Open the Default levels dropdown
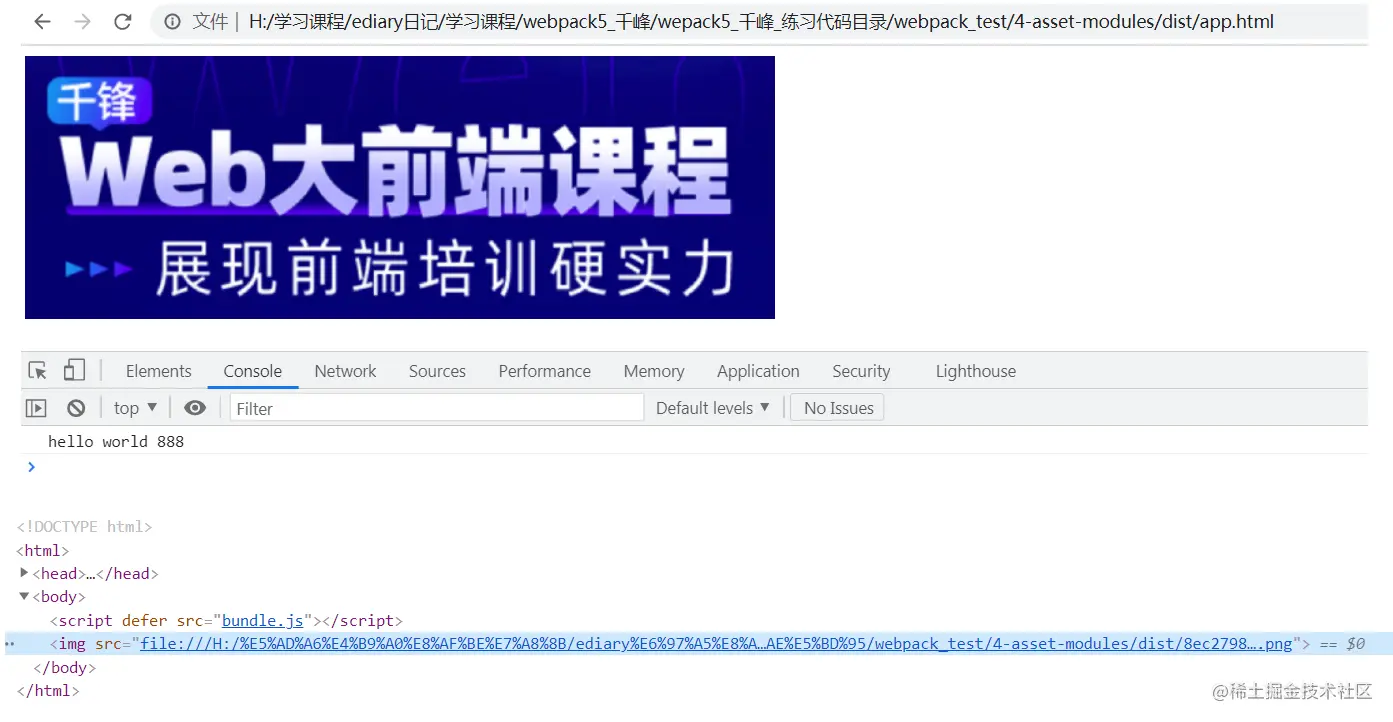The image size is (1393, 722). tap(712, 408)
